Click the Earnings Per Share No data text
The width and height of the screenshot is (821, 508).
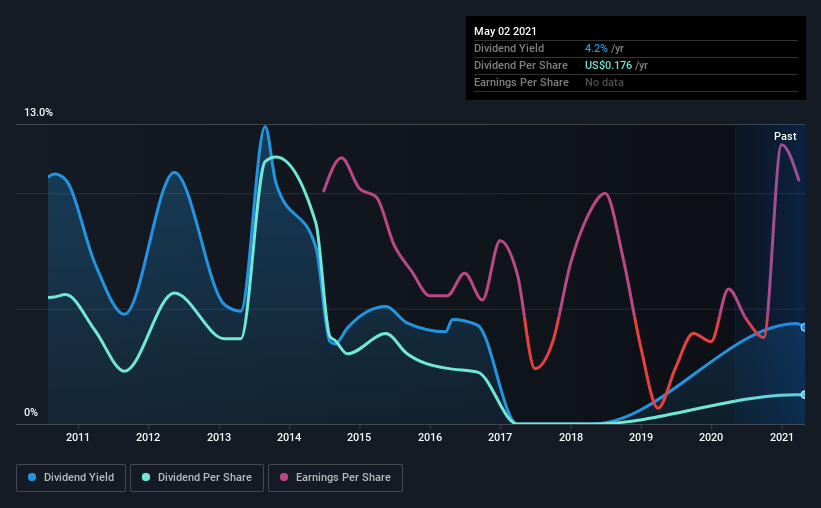pos(604,82)
